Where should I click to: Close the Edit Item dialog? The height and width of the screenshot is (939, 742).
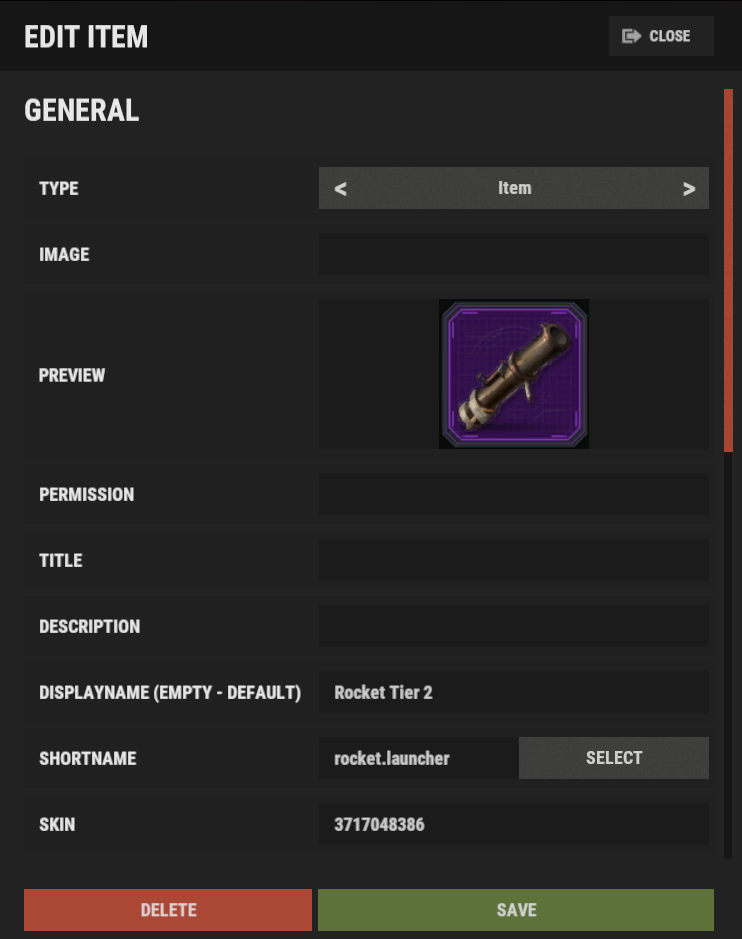tap(661, 36)
